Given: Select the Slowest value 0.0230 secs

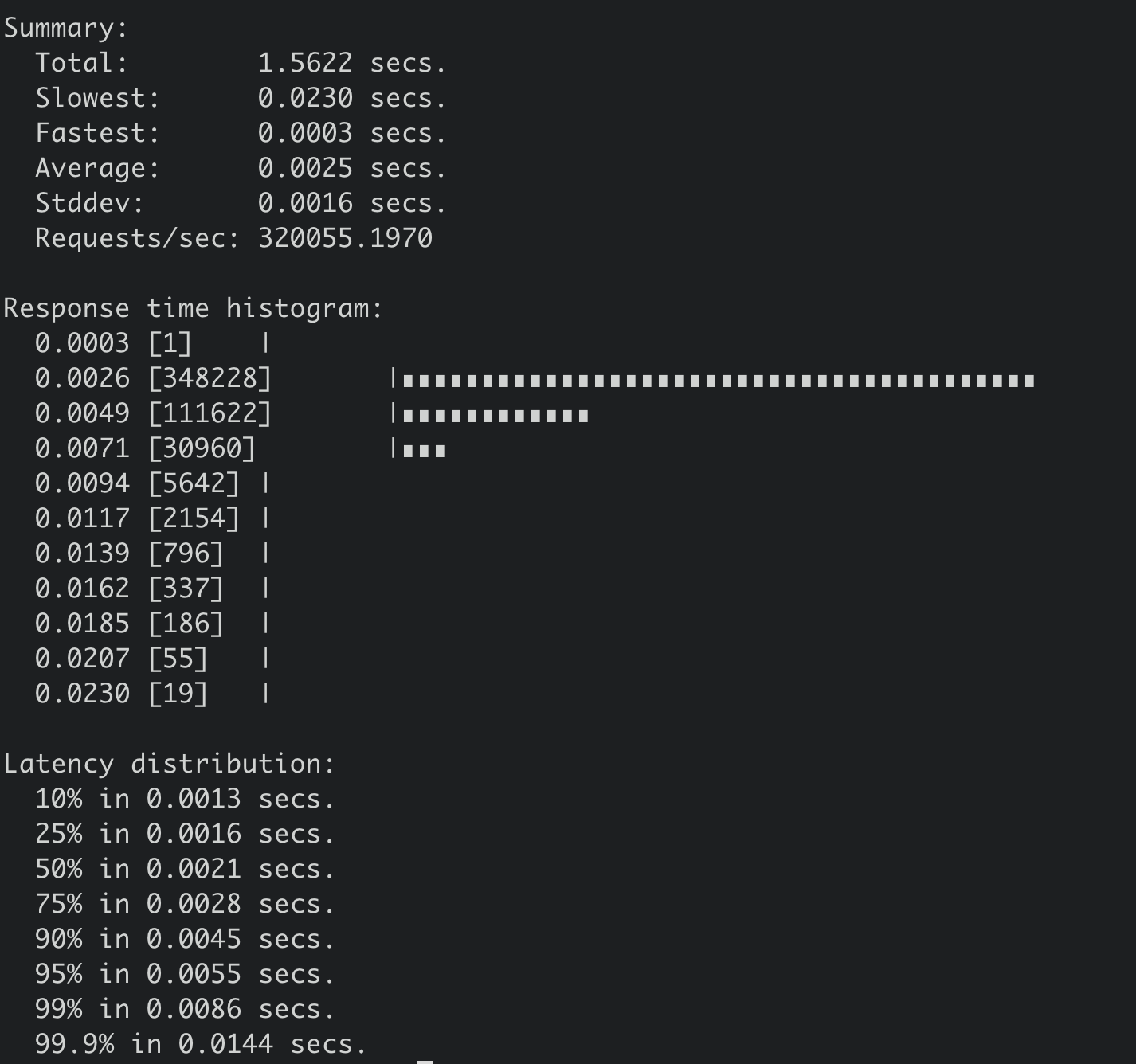Looking at the screenshot, I should click(x=351, y=98).
